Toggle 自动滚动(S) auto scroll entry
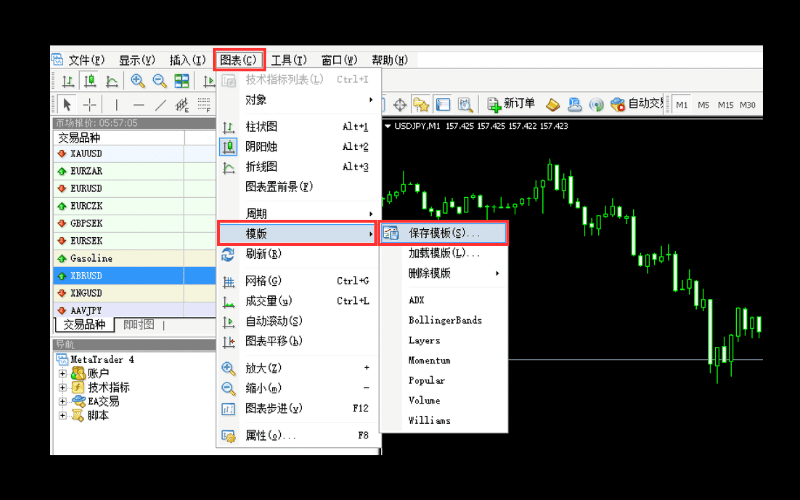 point(299,321)
